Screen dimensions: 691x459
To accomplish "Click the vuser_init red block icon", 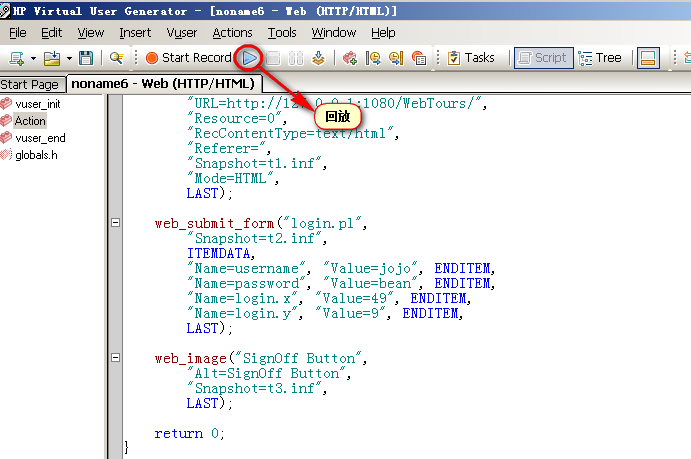I will coord(6,104).
